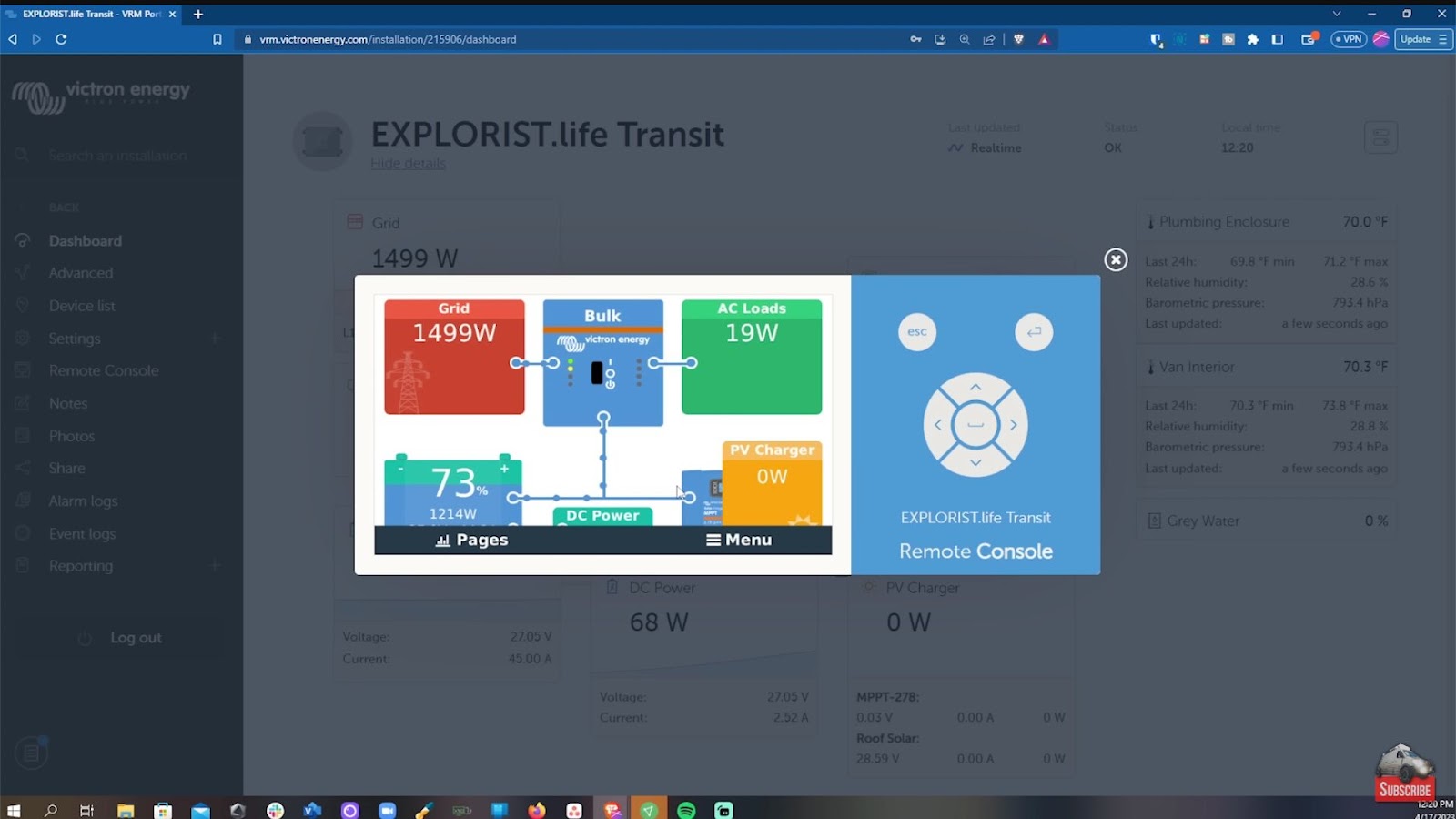Select the DC Power tile

(602, 516)
